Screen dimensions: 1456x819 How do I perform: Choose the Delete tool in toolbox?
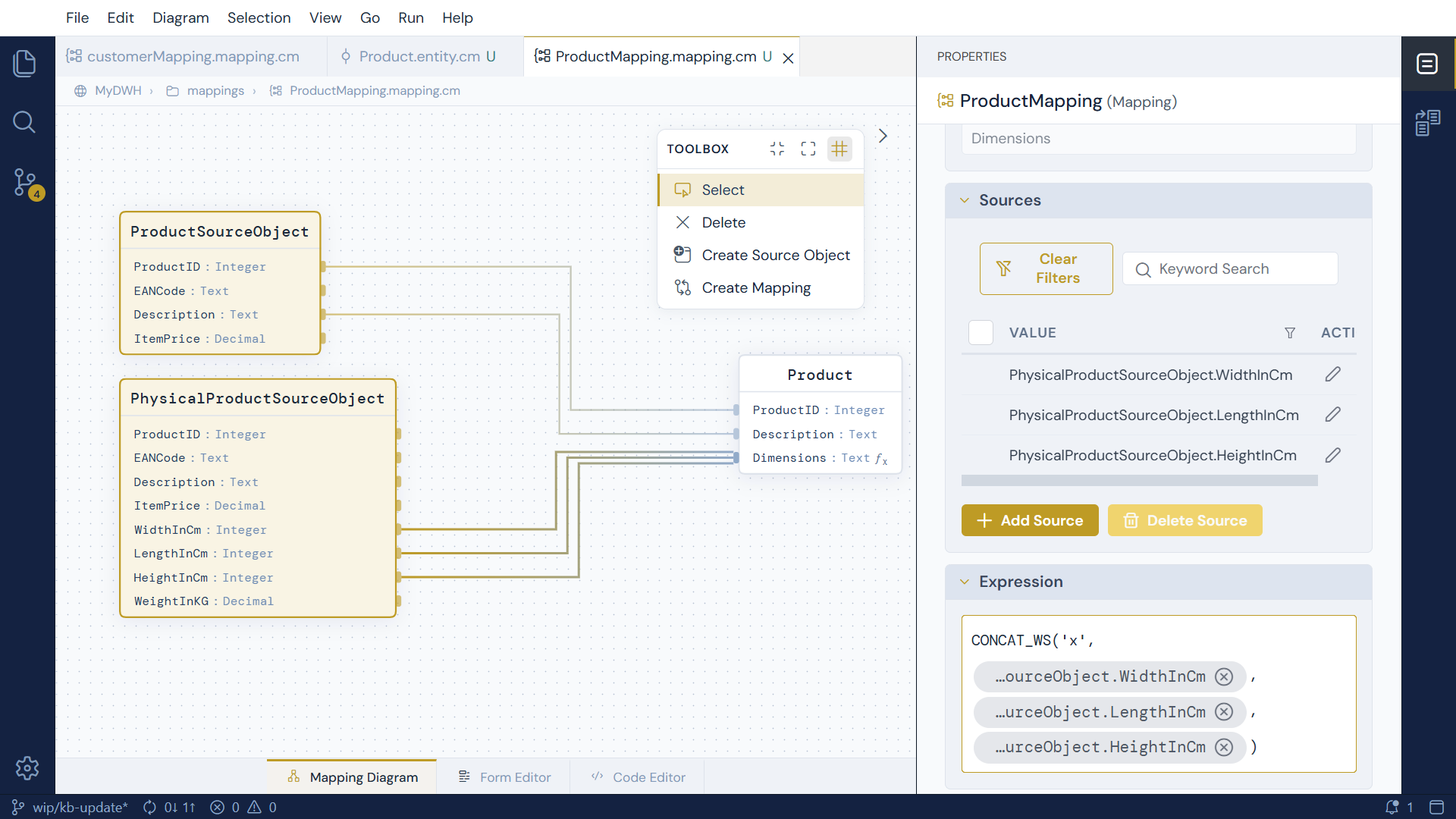click(x=761, y=222)
